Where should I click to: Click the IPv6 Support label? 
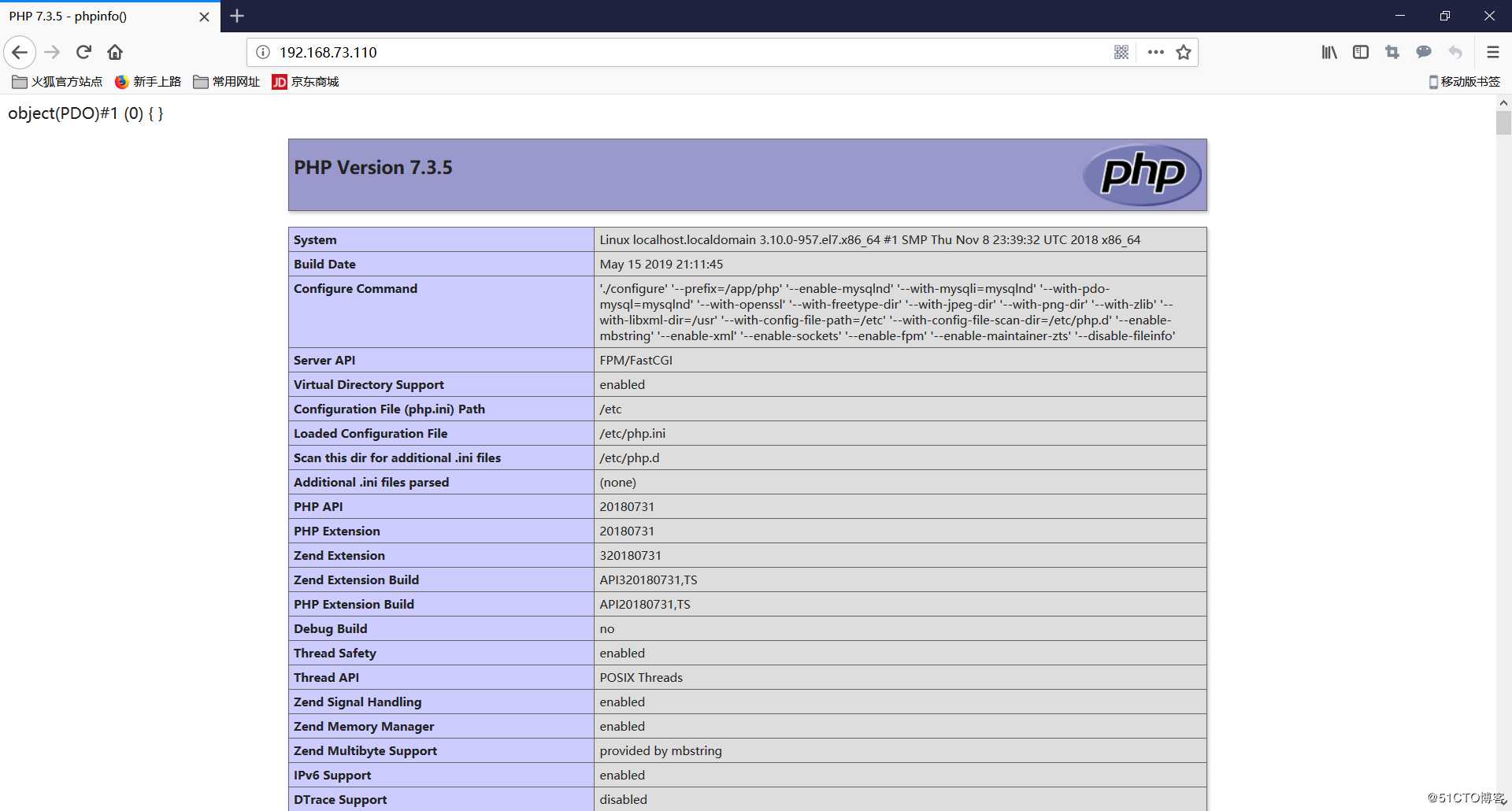(332, 776)
